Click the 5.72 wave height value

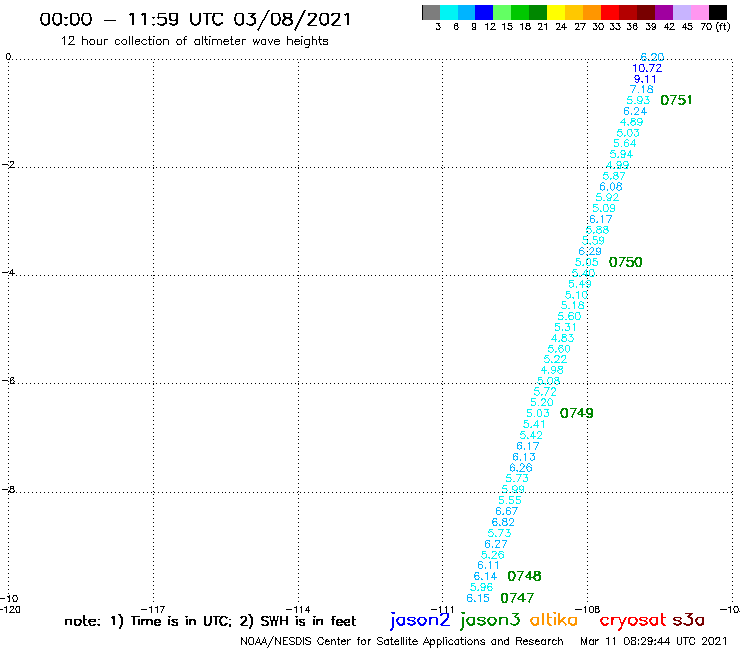[545, 391]
